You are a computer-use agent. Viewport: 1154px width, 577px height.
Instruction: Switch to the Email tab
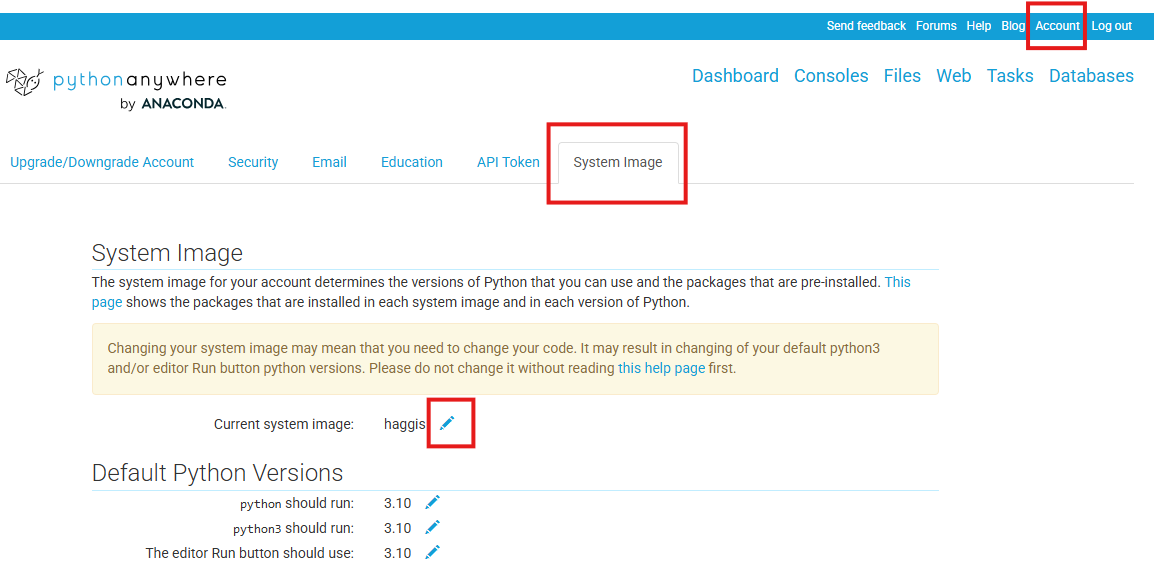coord(329,162)
